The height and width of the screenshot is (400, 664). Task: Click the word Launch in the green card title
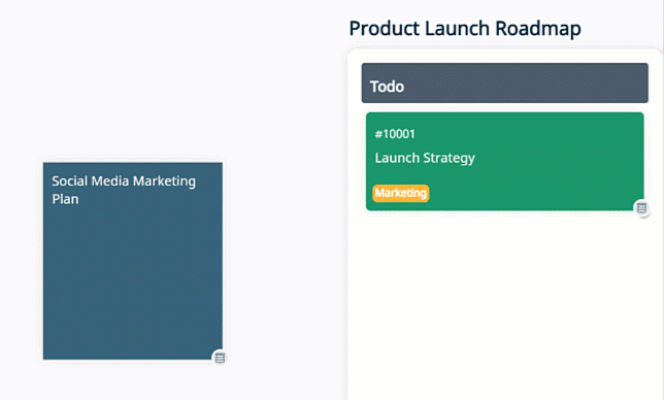click(396, 158)
